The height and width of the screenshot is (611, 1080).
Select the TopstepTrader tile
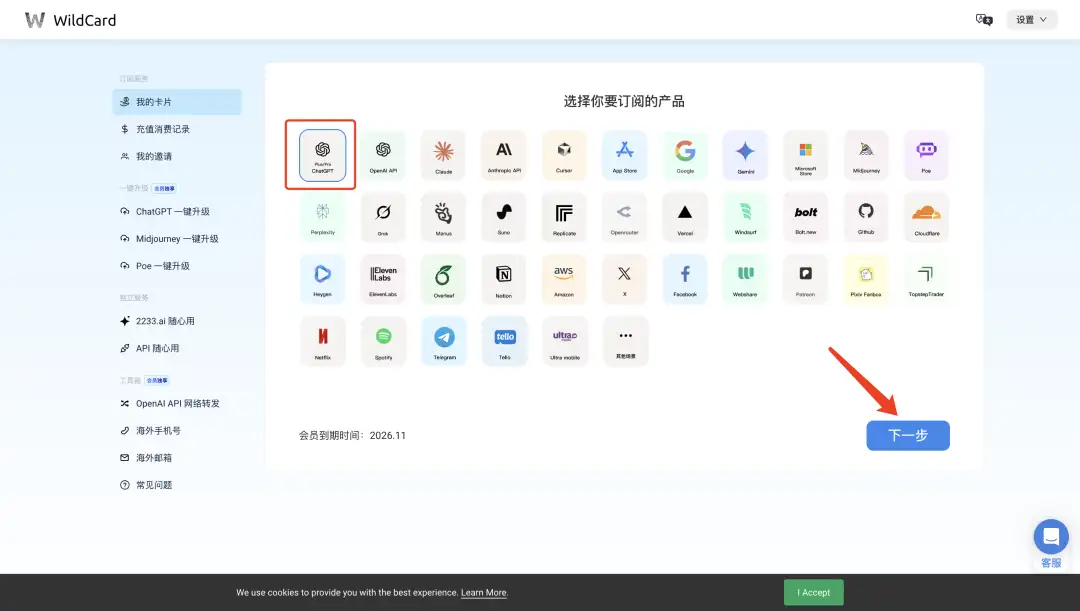coord(926,279)
